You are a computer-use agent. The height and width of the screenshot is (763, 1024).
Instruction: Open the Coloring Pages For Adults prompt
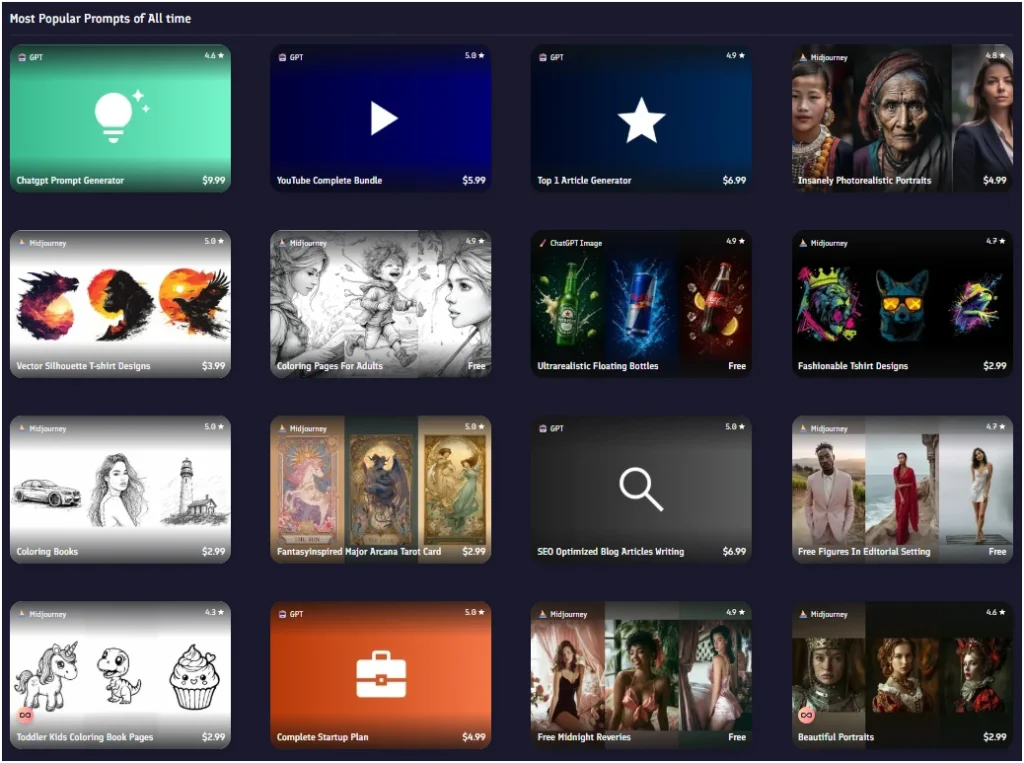[x=380, y=303]
